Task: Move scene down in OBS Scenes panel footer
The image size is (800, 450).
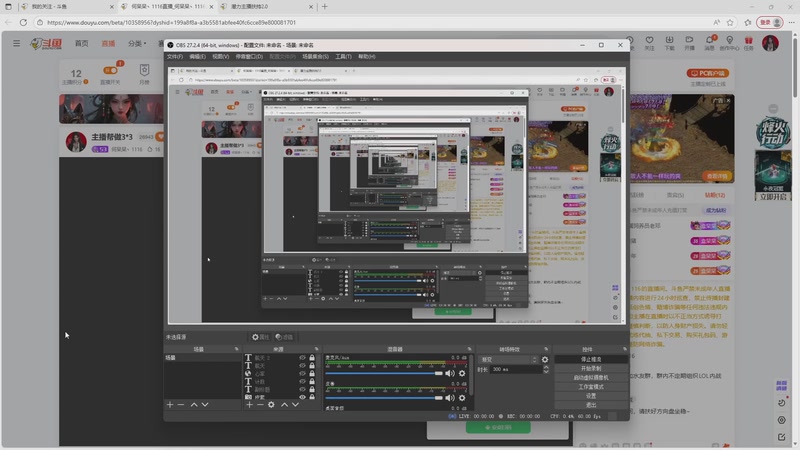Action: pos(205,405)
